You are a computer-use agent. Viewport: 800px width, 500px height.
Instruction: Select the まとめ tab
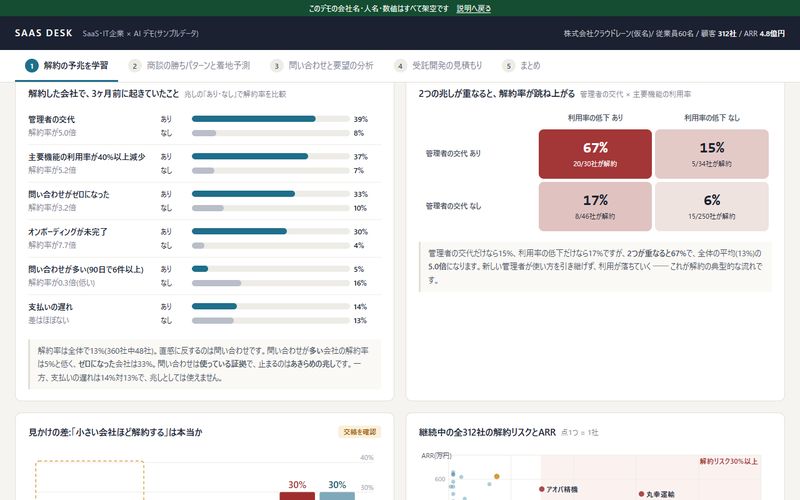click(521, 65)
